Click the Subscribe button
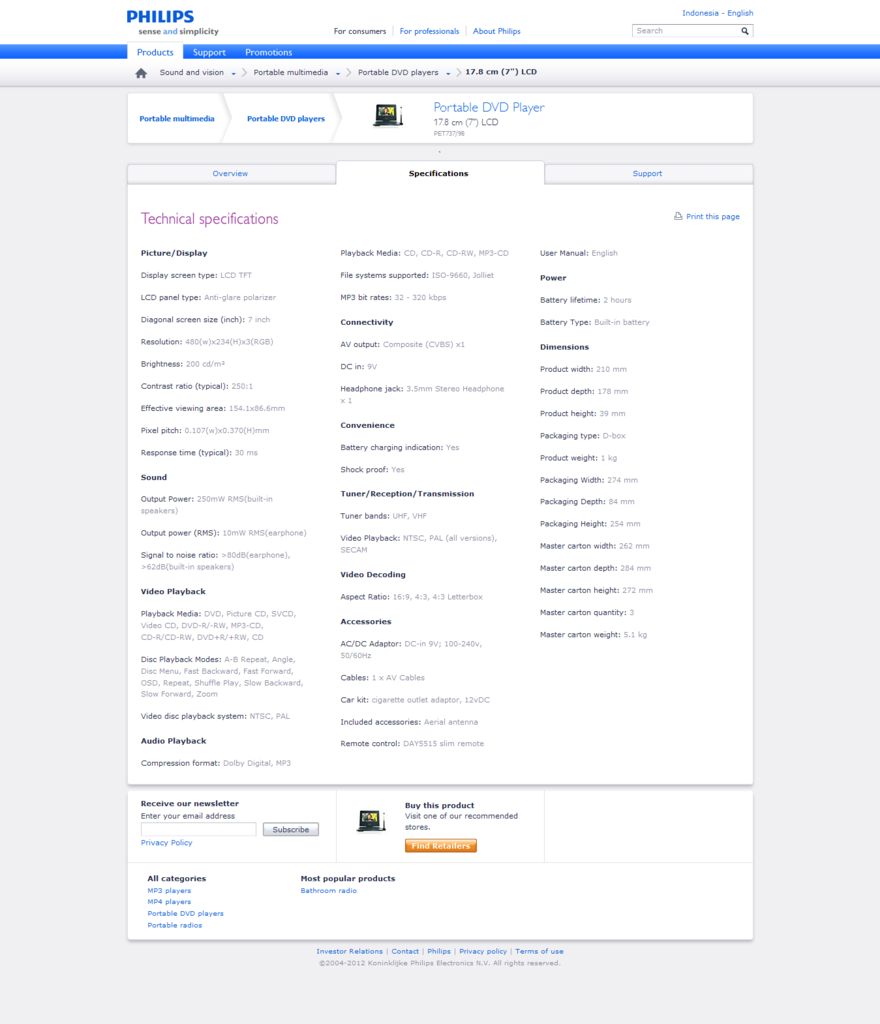Viewport: 880px width, 1024px height. (291, 829)
